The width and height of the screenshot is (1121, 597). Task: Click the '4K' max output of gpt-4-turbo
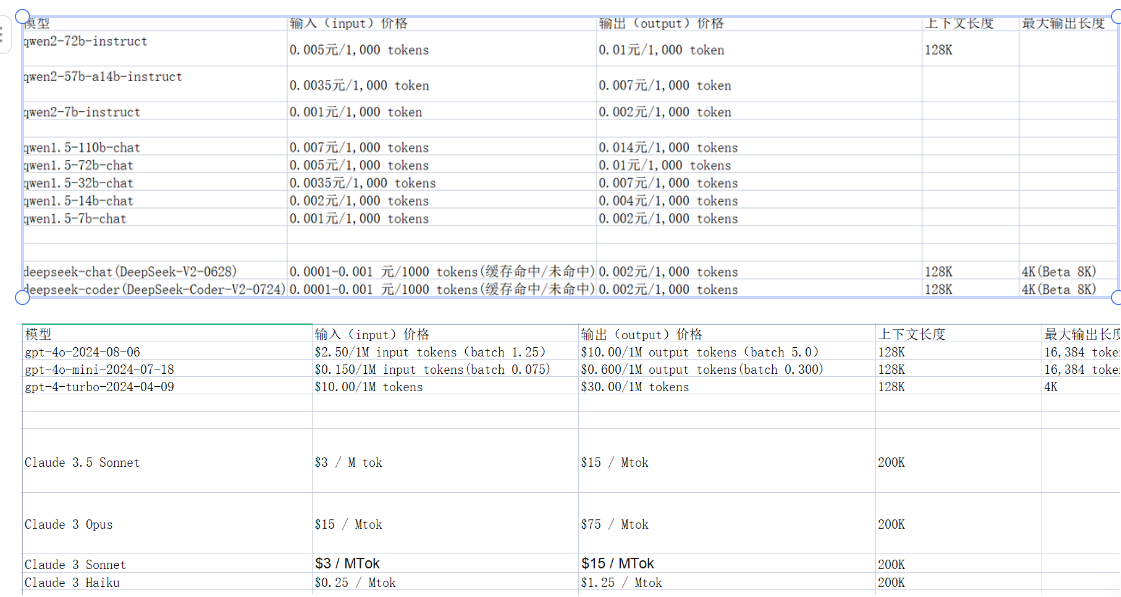1051,387
